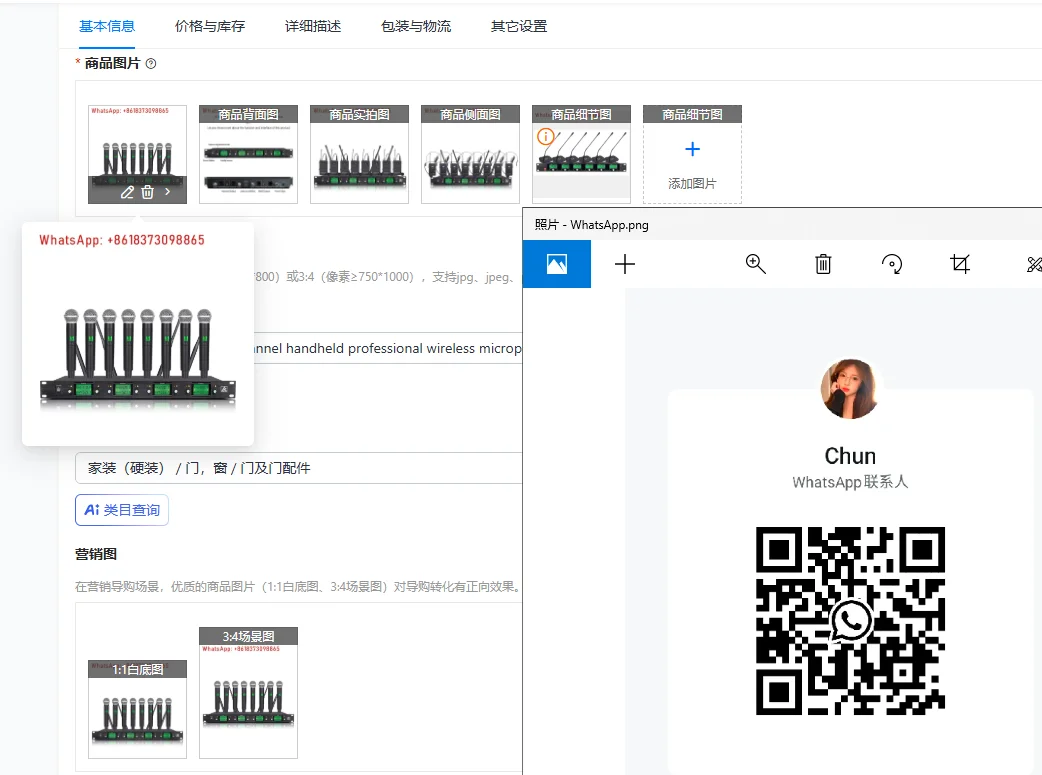The width and height of the screenshot is (1042, 775).
Task: Click the edit scissors icon in Photos toolbar
Action: coord(1034,265)
